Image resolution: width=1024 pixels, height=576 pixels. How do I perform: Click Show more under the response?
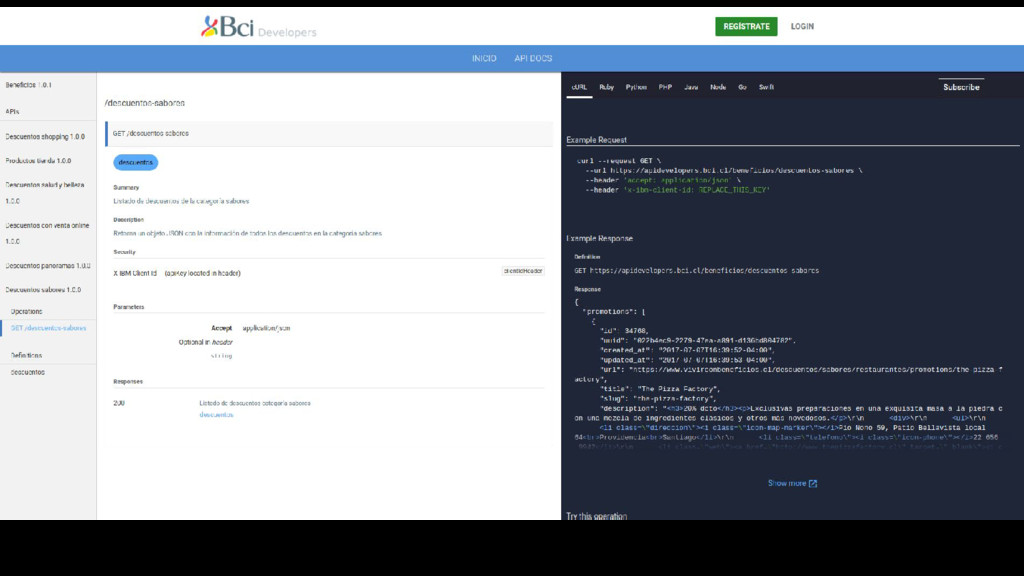(x=787, y=483)
